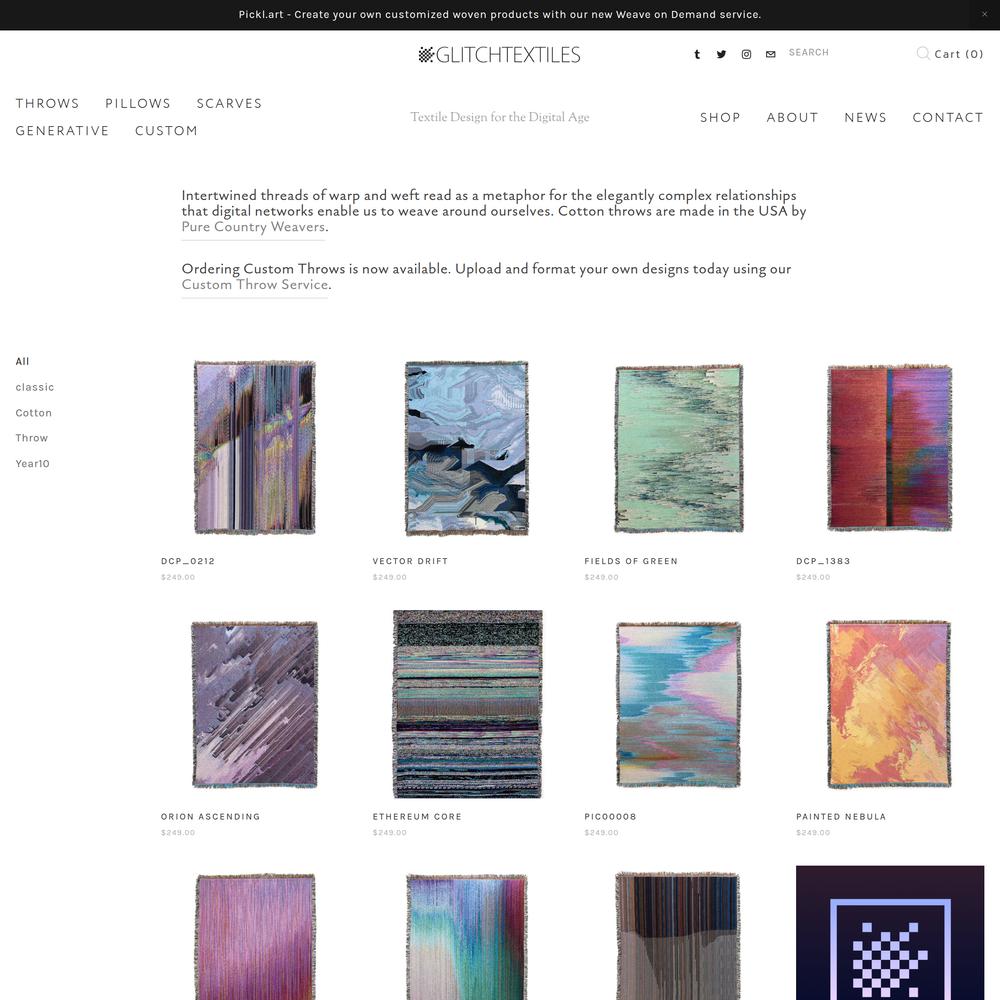This screenshot has height=1000, width=1000.
Task: Filter products by Cotton tag
Action: (x=34, y=413)
